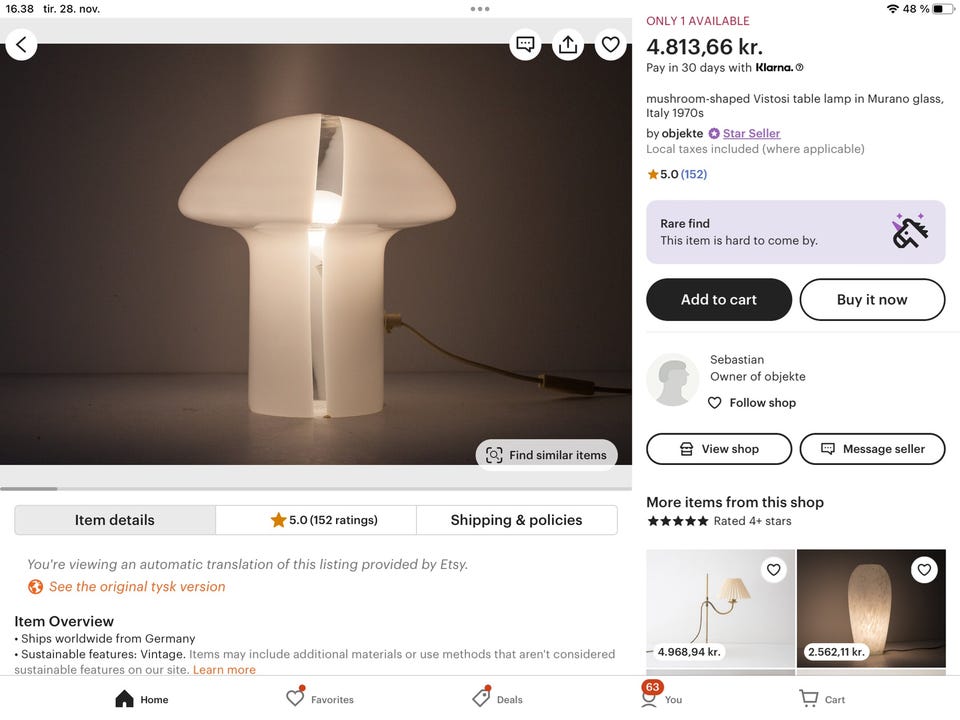The height and width of the screenshot is (720, 960).
Task: Switch to Shipping & policies tab
Action: (x=516, y=520)
